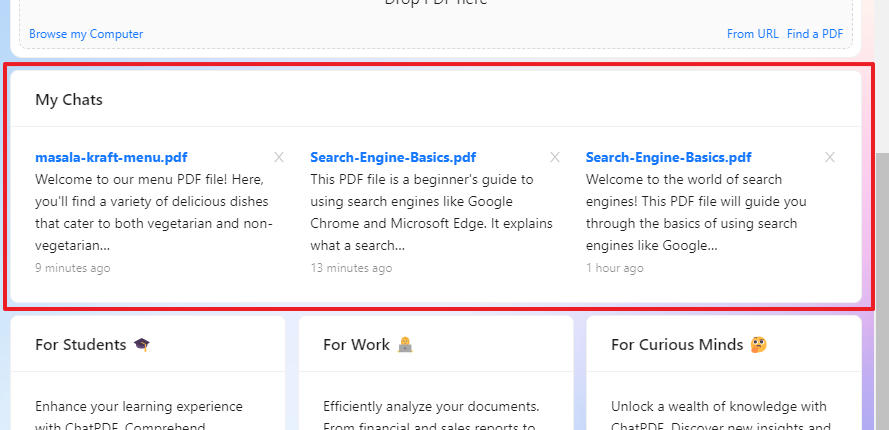This screenshot has height=430, width=889.
Task: Click the "9 minutes ago" timestamp
Action: (x=73, y=268)
